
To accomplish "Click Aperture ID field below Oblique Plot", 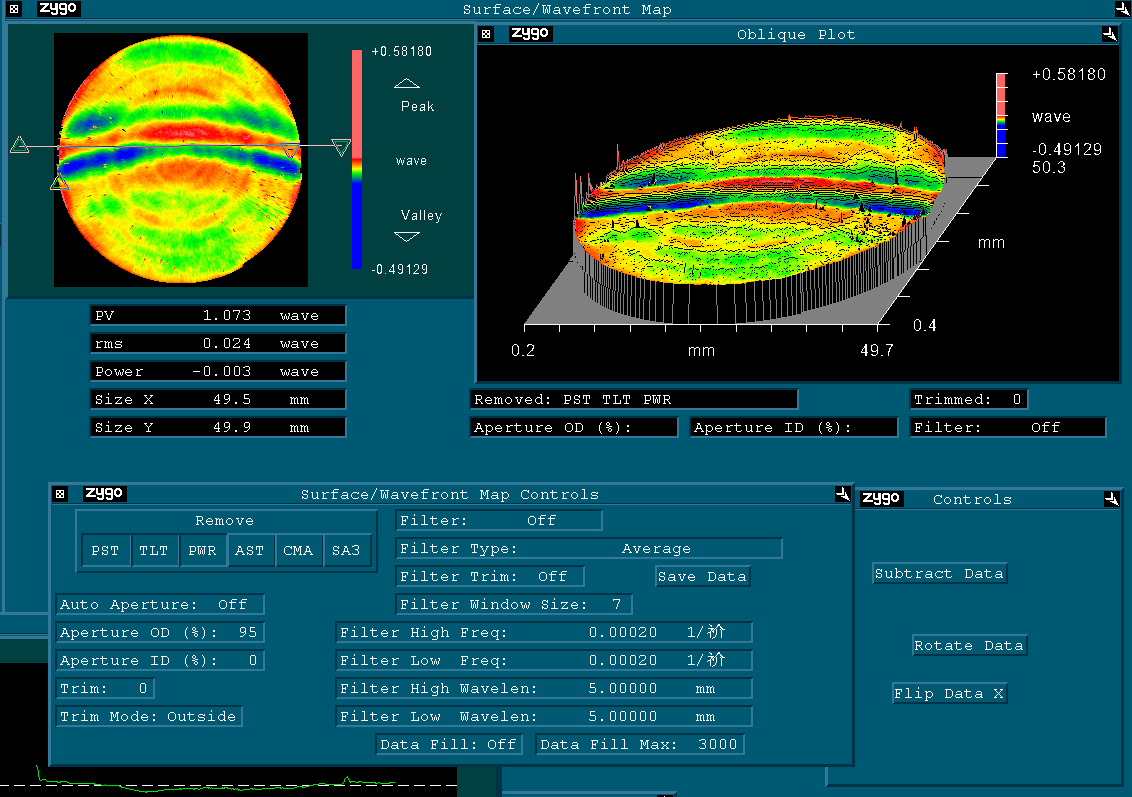I will point(794,427).
